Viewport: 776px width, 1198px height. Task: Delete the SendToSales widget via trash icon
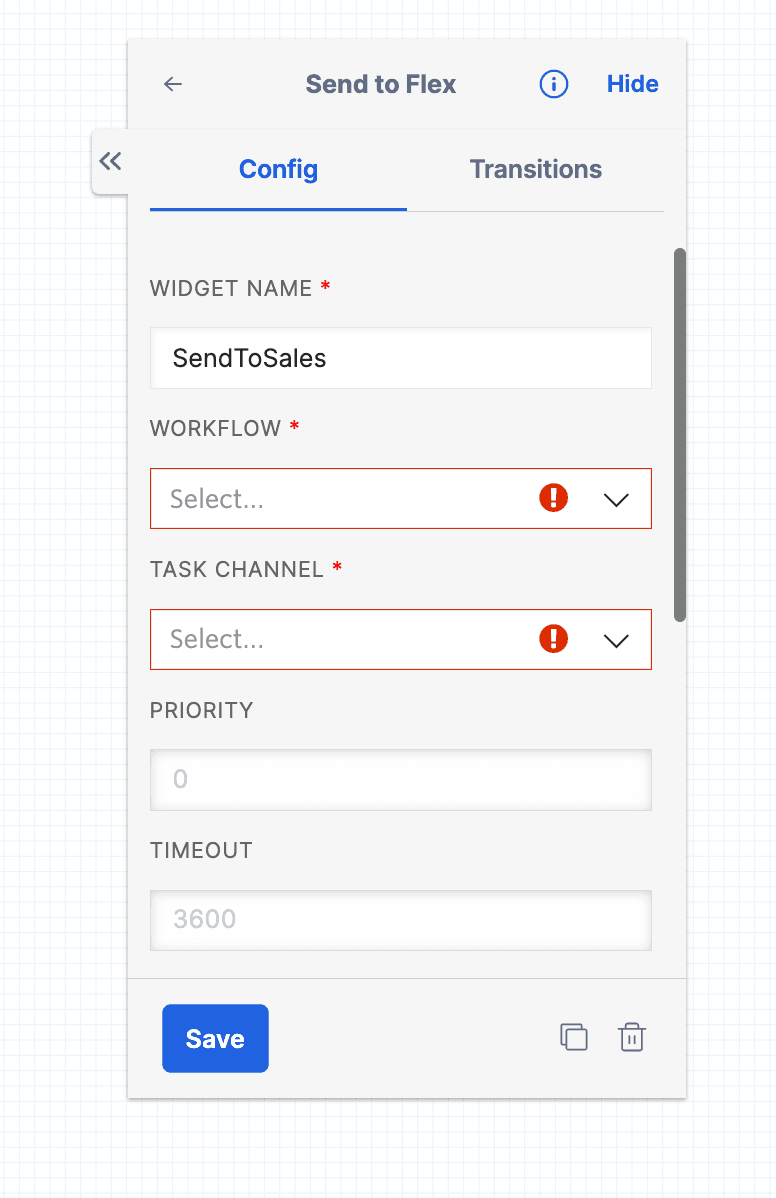pyautogui.click(x=632, y=1037)
